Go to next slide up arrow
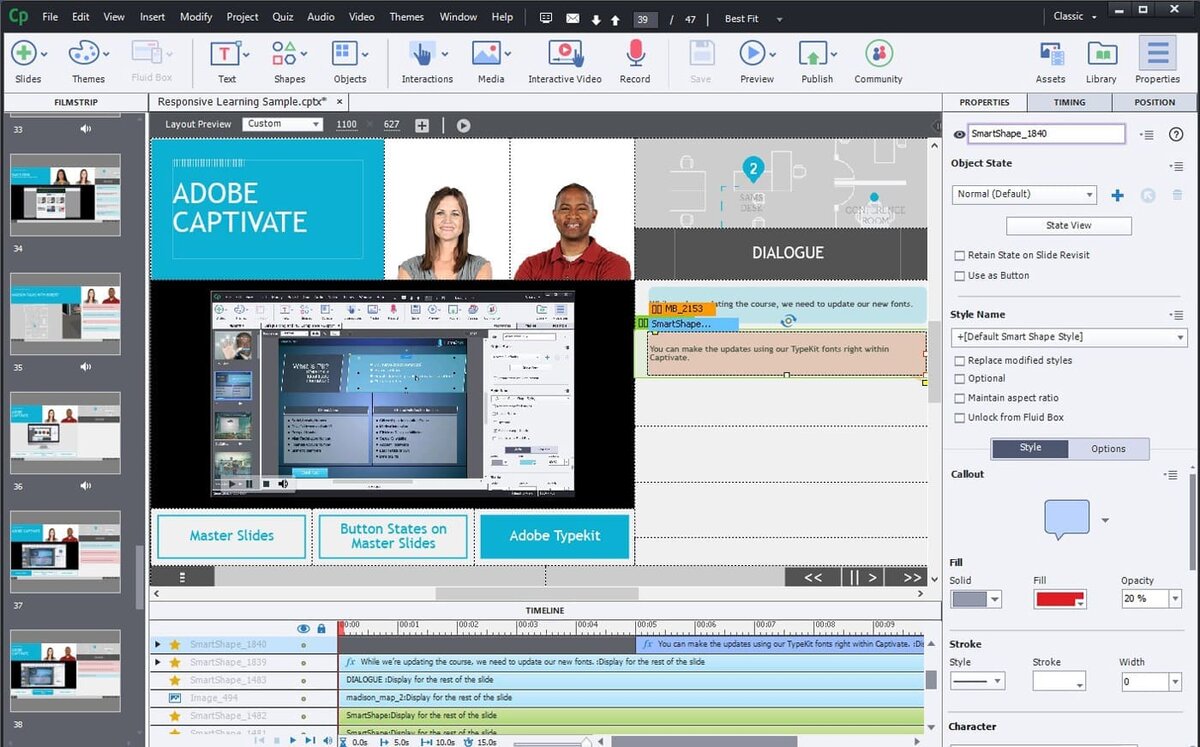 click(614, 19)
